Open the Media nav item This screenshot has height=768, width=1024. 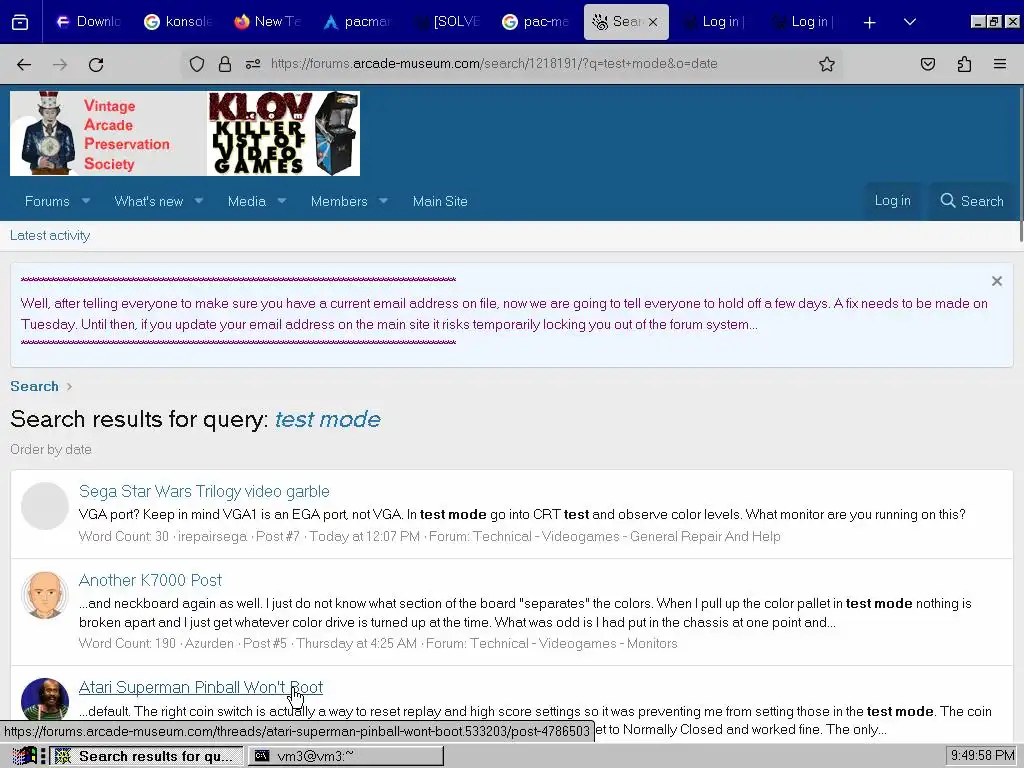(x=247, y=201)
